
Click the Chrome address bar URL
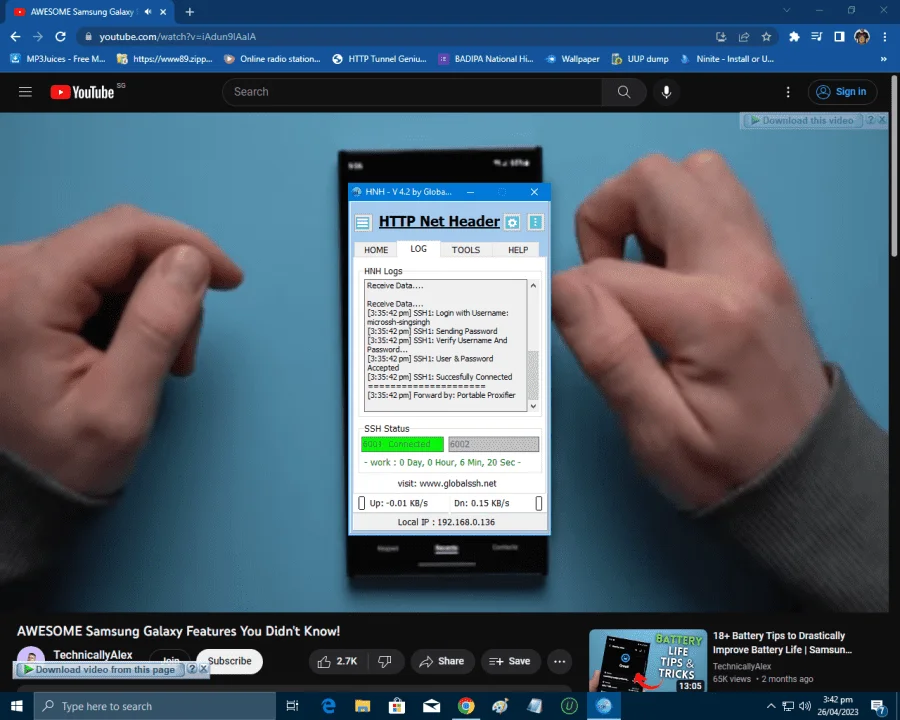(177, 37)
